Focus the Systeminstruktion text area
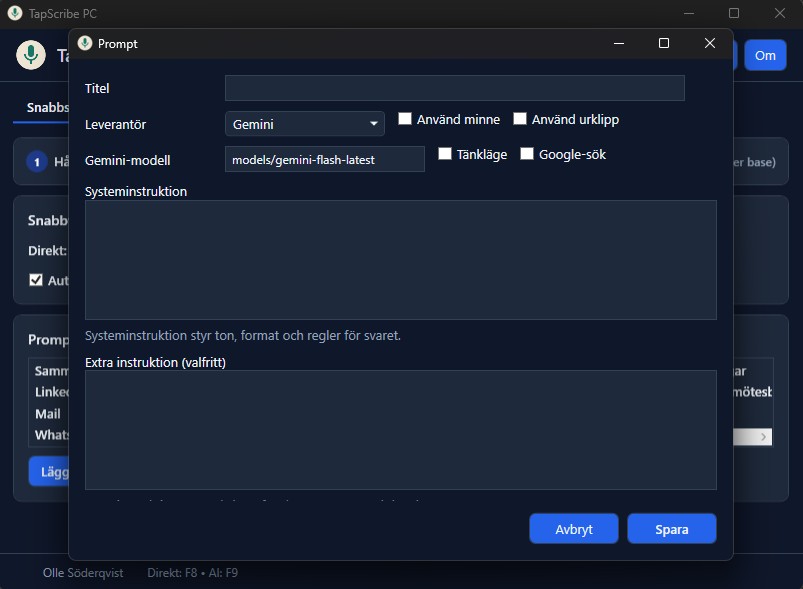This screenshot has height=589, width=803. [x=400, y=259]
